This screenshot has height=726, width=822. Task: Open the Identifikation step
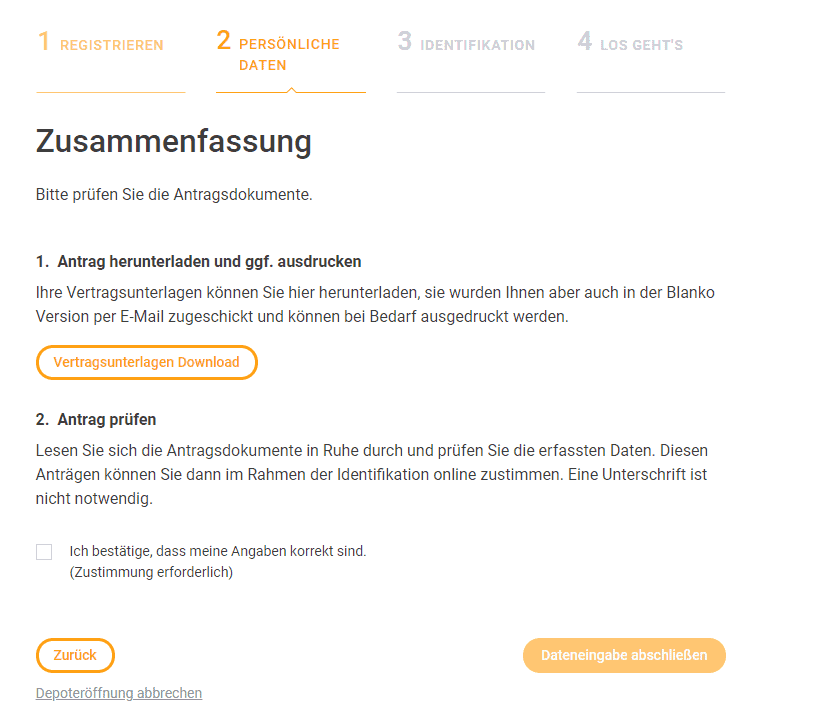coord(478,46)
